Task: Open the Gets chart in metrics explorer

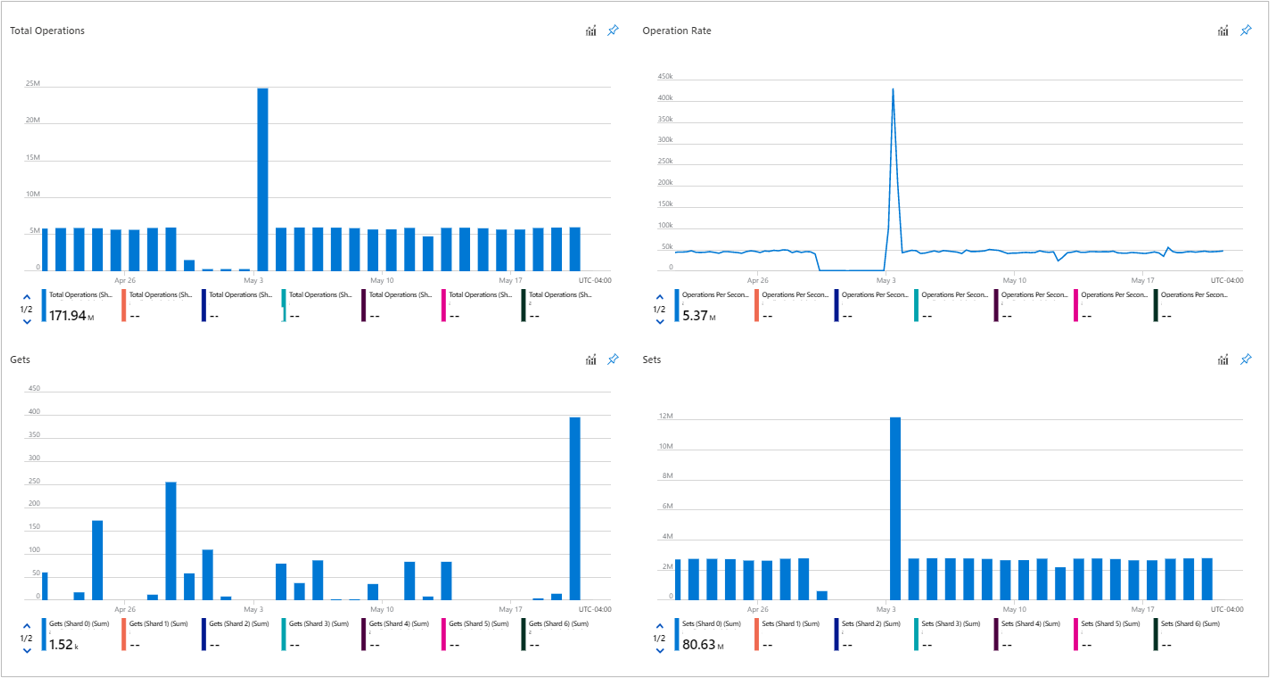Action: [x=590, y=359]
